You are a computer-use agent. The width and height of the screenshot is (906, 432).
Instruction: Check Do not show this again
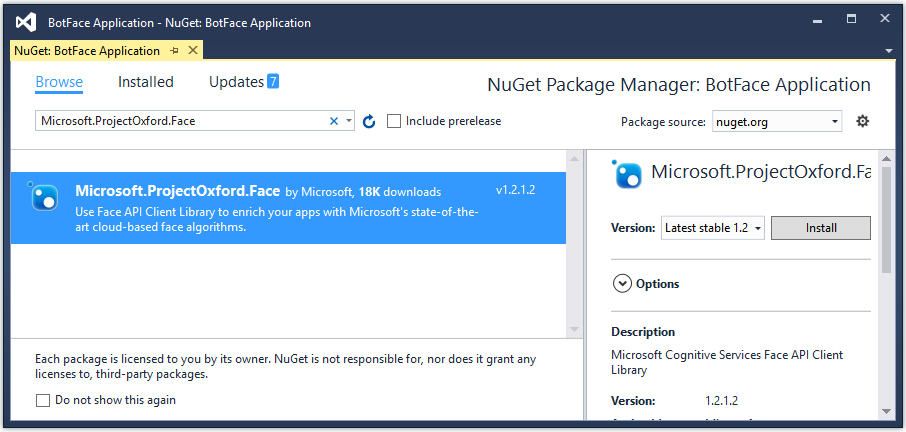tap(43, 400)
